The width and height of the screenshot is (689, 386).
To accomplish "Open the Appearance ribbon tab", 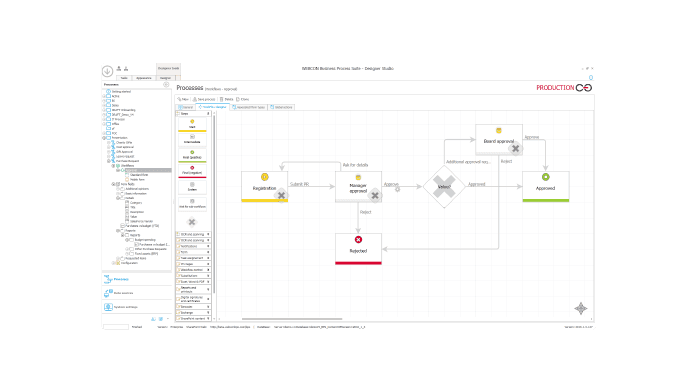I will 144,78.
